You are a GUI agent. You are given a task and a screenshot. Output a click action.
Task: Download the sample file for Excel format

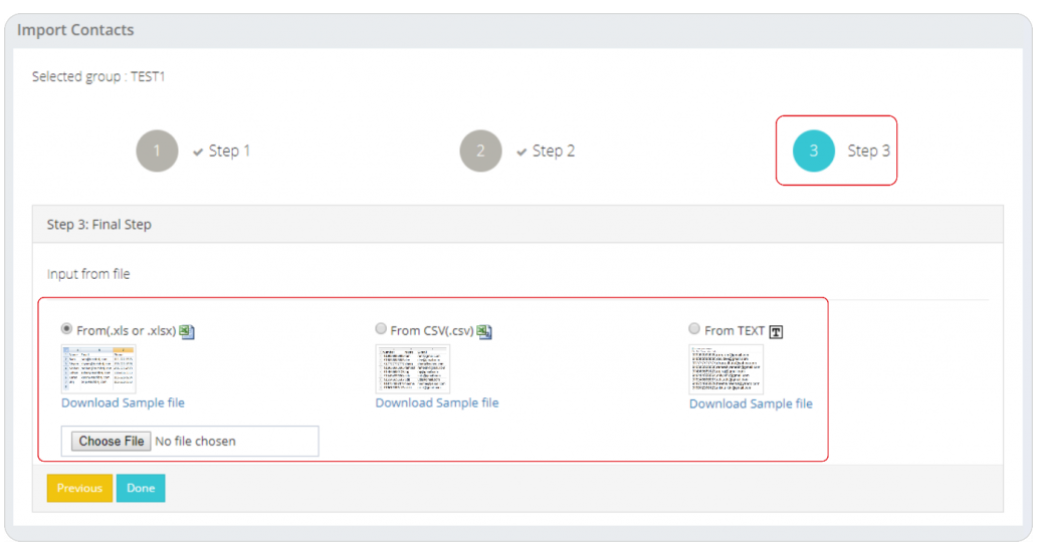click(x=123, y=403)
